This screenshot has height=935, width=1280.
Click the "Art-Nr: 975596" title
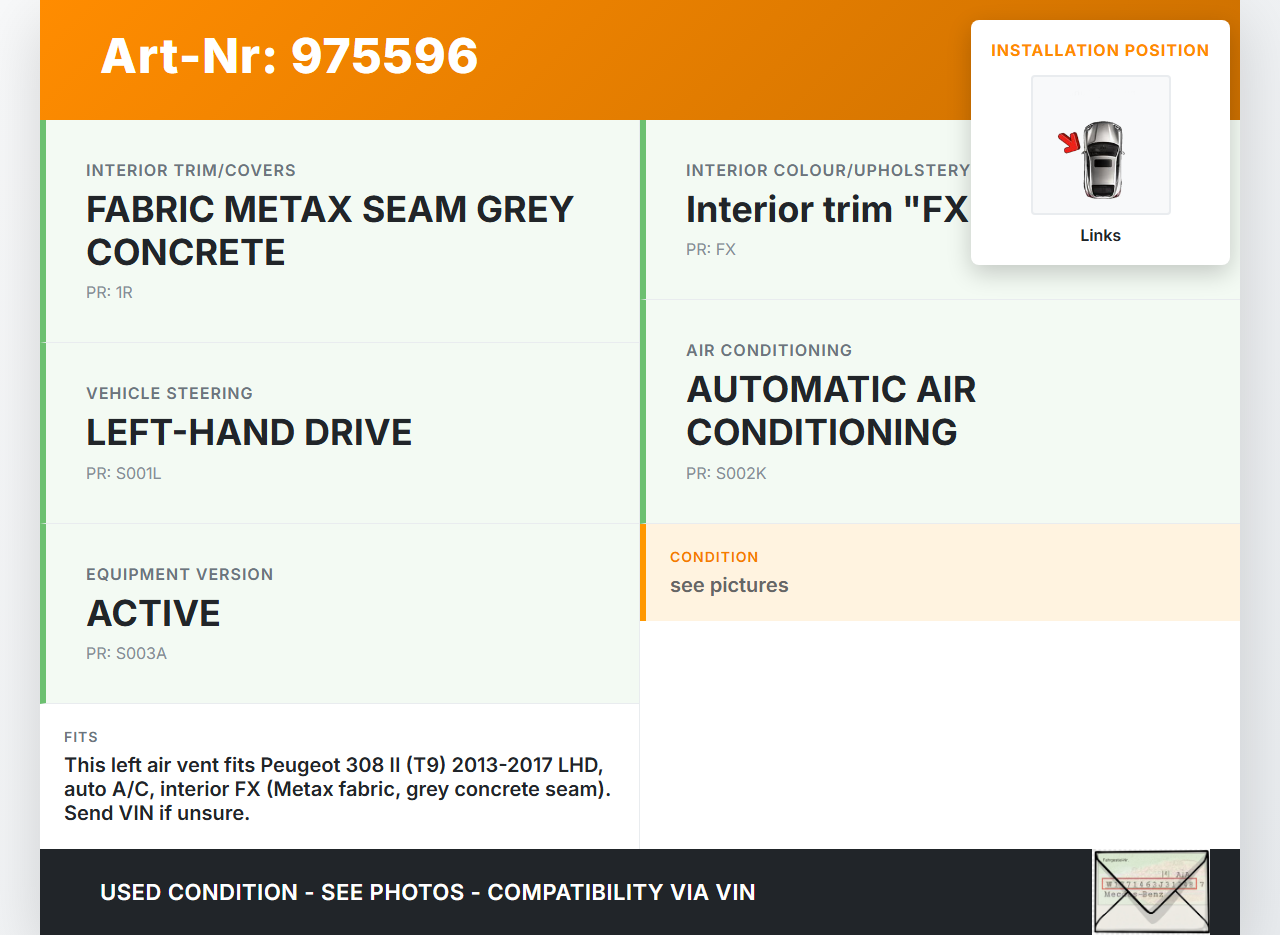tap(289, 56)
